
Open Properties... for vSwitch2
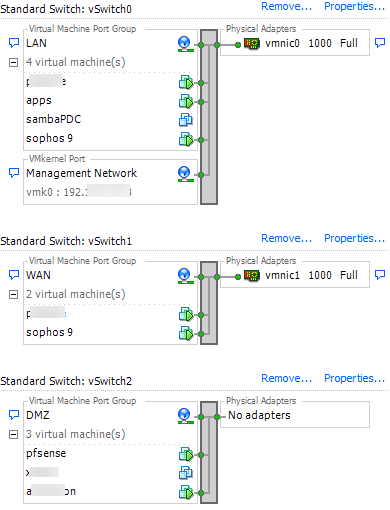[354, 378]
